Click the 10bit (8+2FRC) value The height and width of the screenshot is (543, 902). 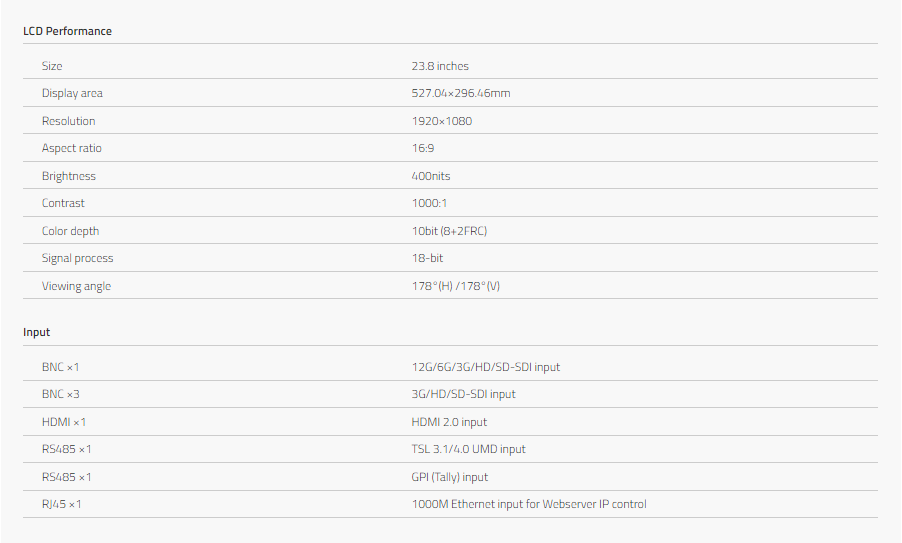(x=449, y=231)
